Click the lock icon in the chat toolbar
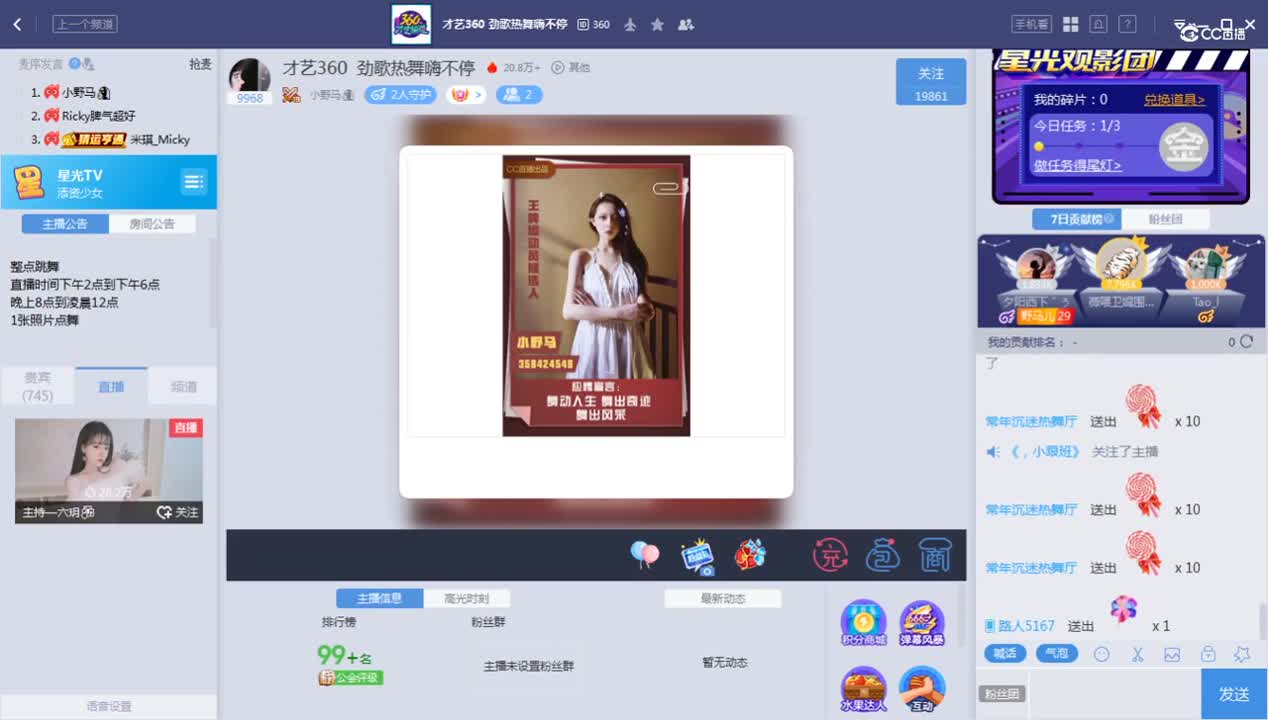 coord(1208,654)
